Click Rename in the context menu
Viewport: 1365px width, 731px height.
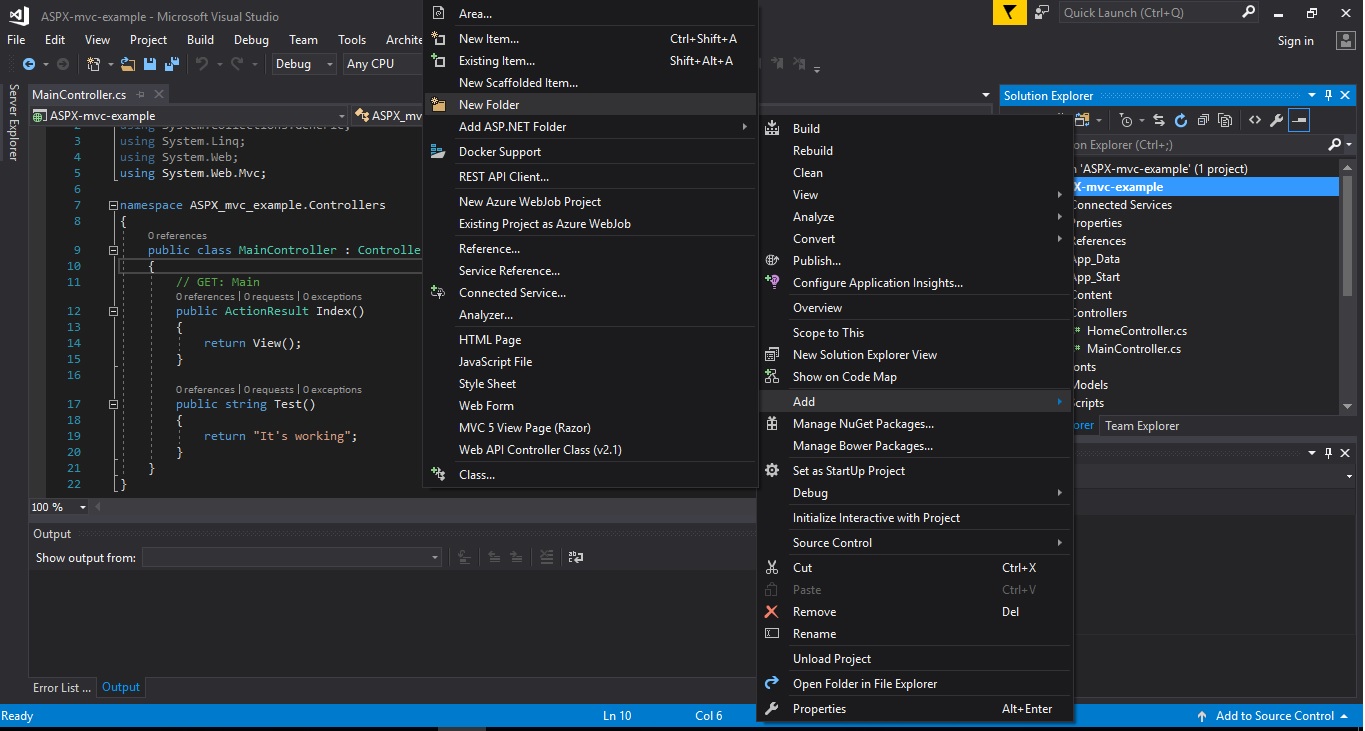tap(915, 634)
